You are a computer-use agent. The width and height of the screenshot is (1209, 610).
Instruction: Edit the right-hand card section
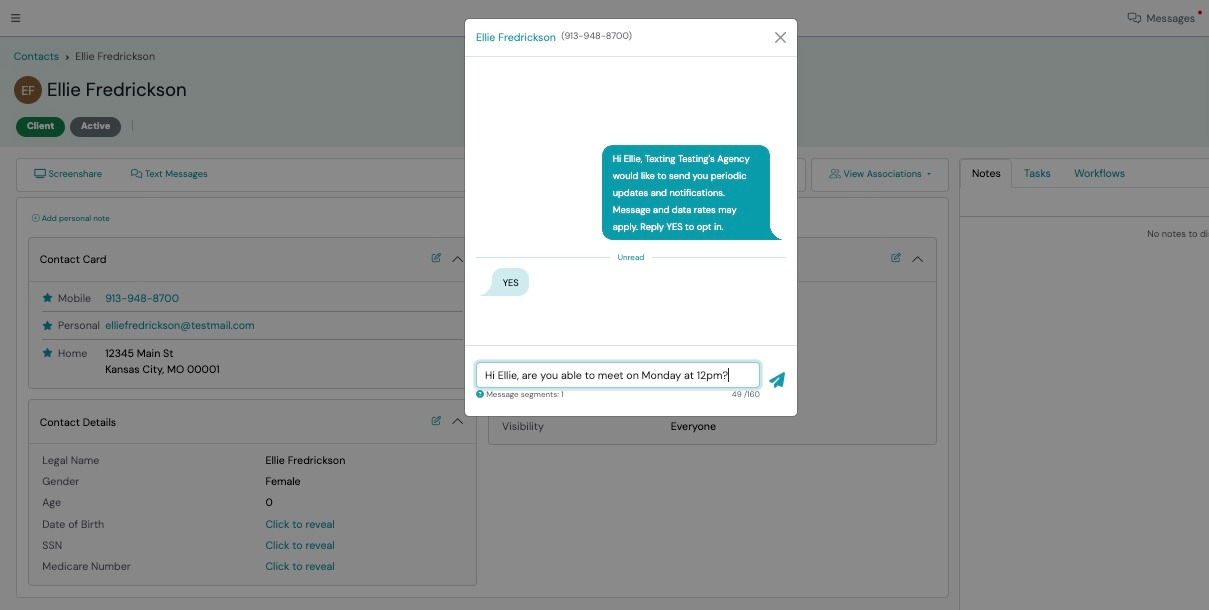(896, 258)
